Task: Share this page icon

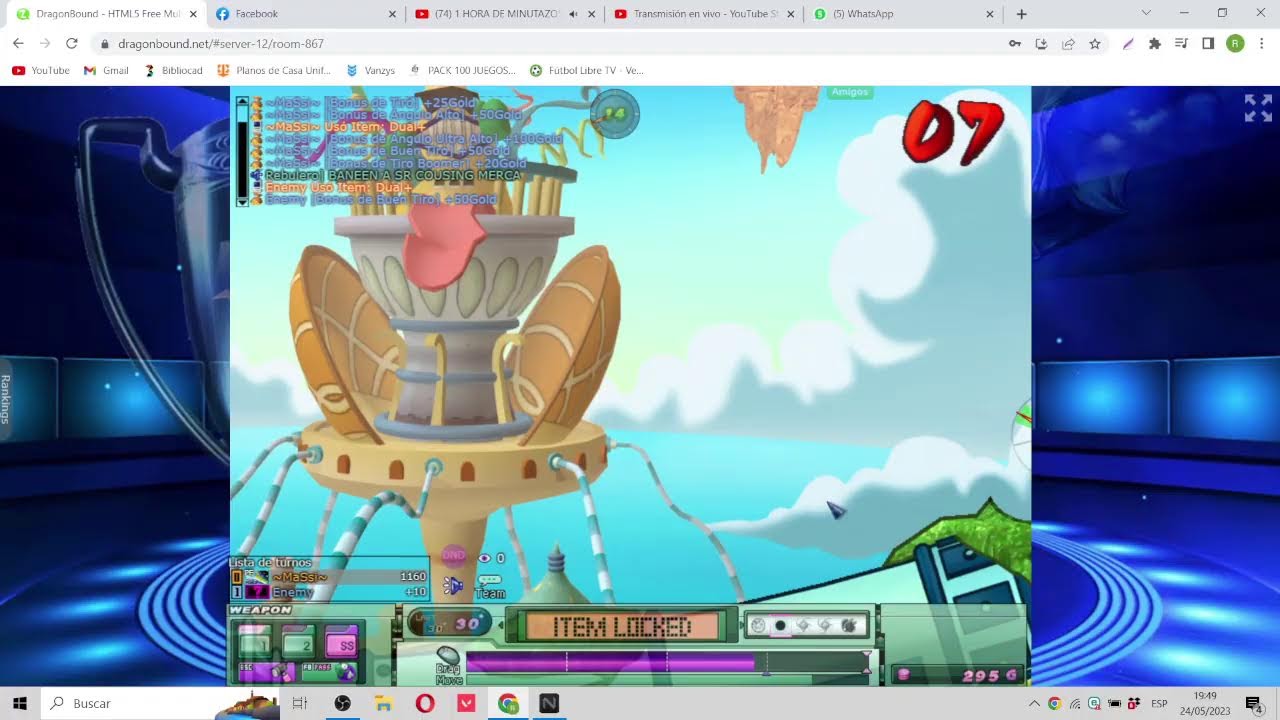Action: [x=1068, y=44]
